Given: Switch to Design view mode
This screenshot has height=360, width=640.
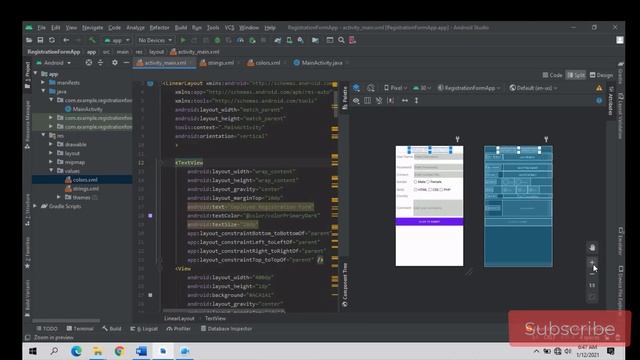Looking at the screenshot, I should click(x=601, y=75).
